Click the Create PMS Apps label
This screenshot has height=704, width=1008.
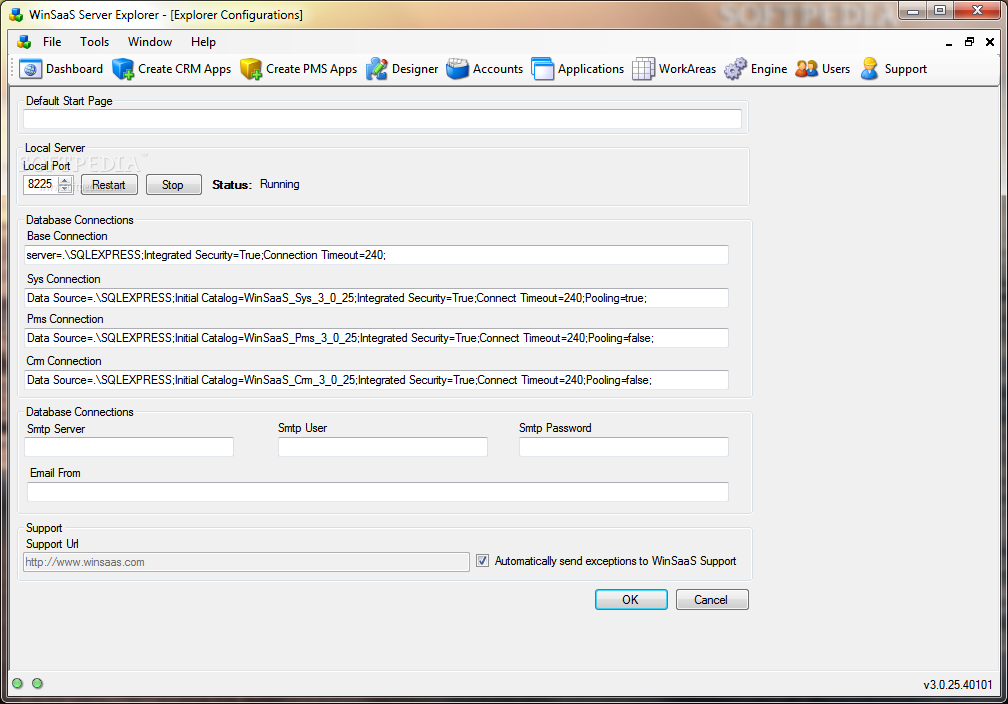(x=312, y=69)
